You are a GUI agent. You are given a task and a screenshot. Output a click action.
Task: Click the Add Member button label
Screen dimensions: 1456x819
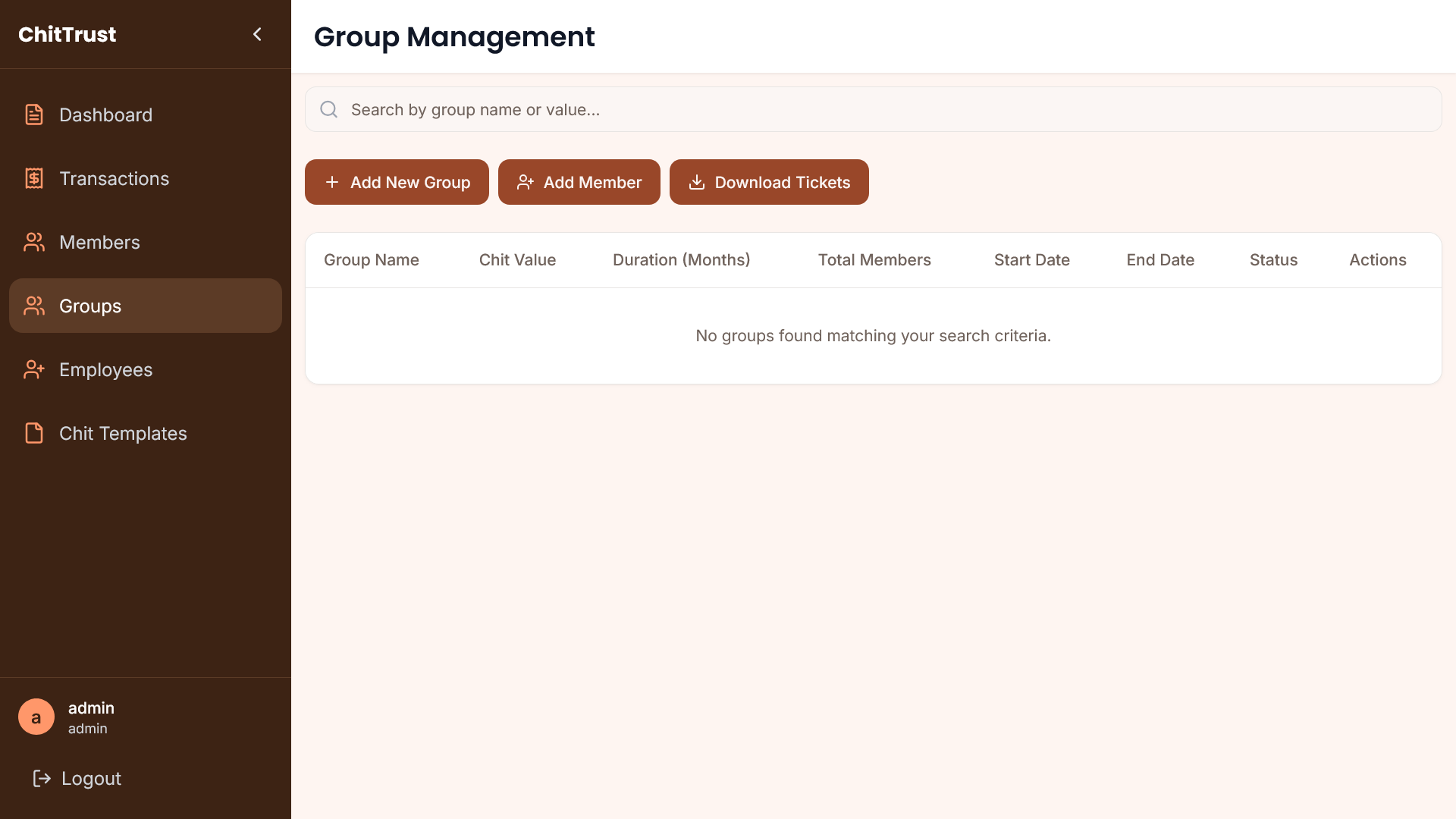pos(592,182)
